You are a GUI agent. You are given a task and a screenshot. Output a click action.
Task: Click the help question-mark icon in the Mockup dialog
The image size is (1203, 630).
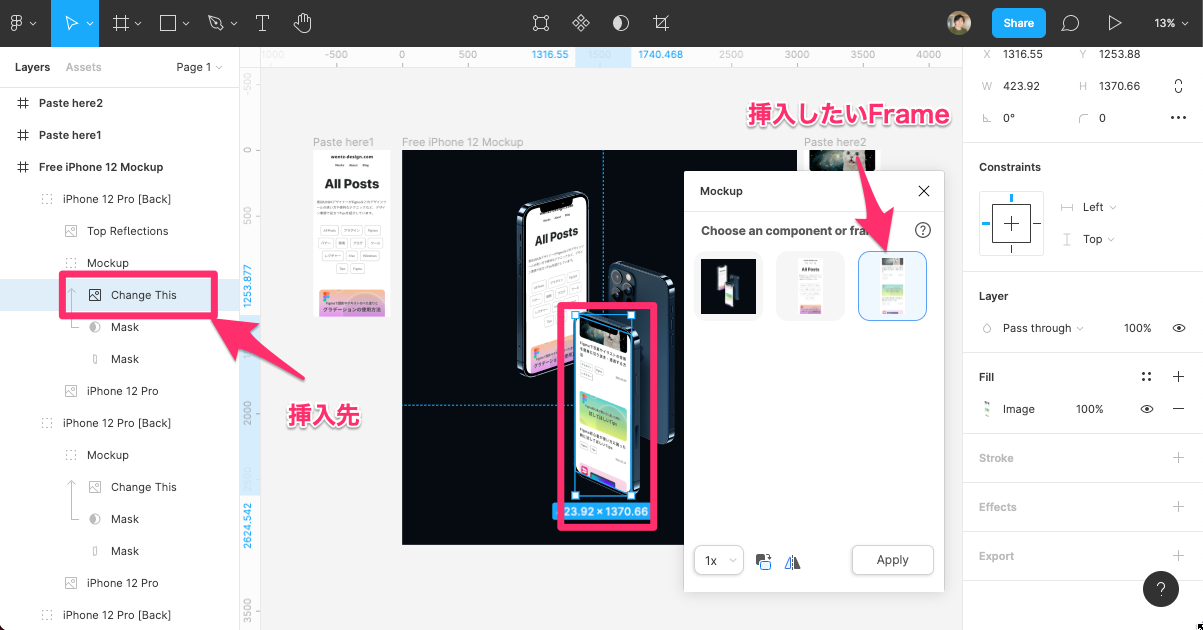(x=922, y=229)
